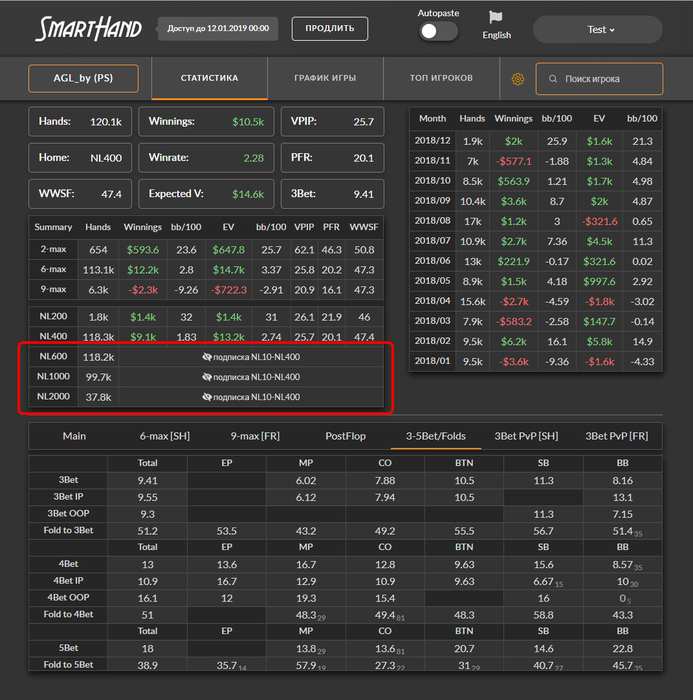This screenshot has height=700, width=693.
Task: Click the 3Bet 9.41 stat box
Action: pyautogui.click(x=332, y=194)
